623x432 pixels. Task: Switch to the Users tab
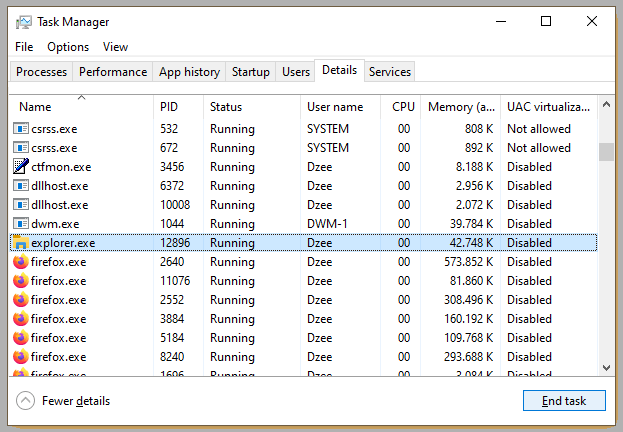(296, 72)
